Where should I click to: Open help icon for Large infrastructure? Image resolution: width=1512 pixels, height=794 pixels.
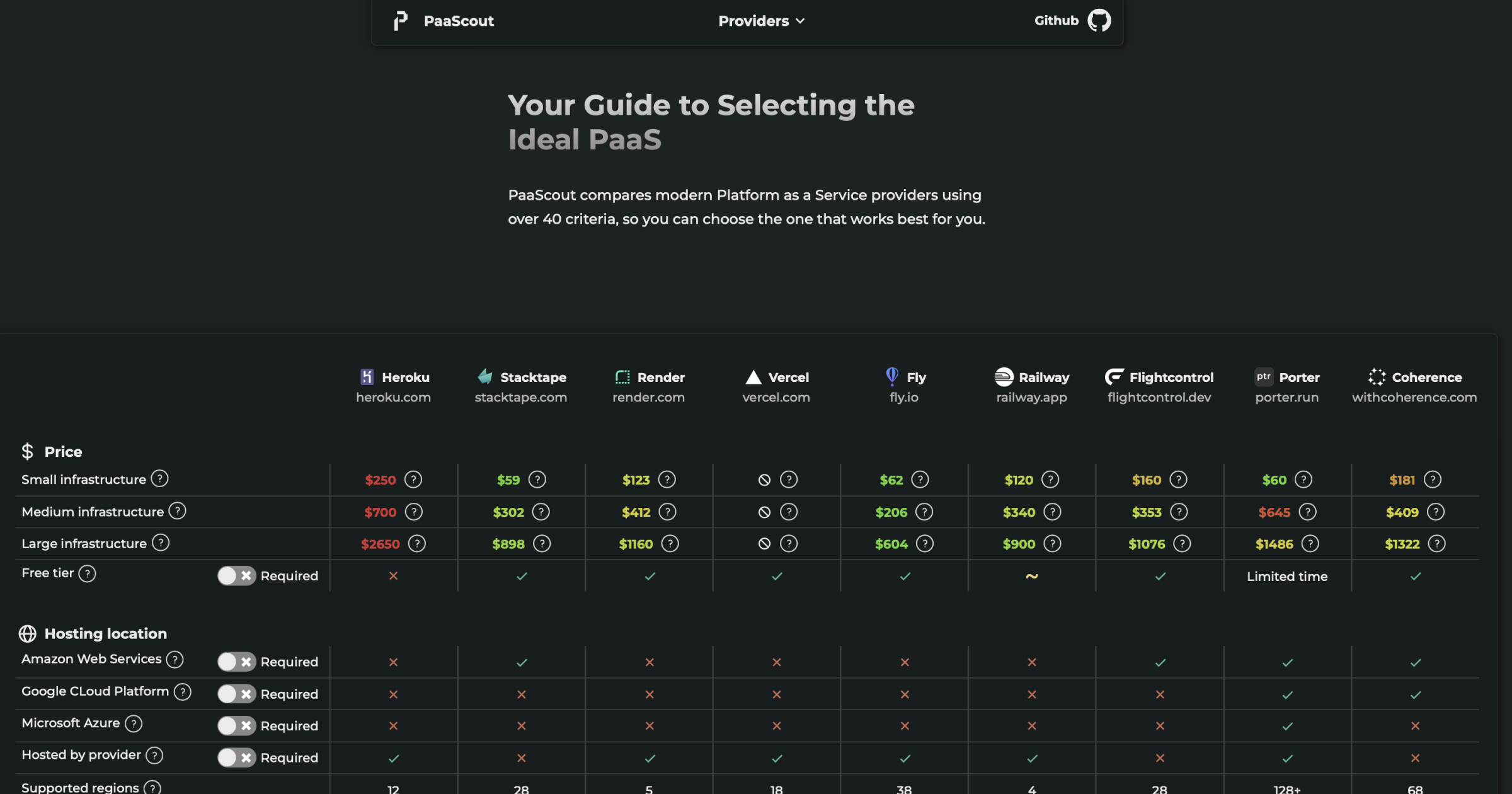[161, 543]
